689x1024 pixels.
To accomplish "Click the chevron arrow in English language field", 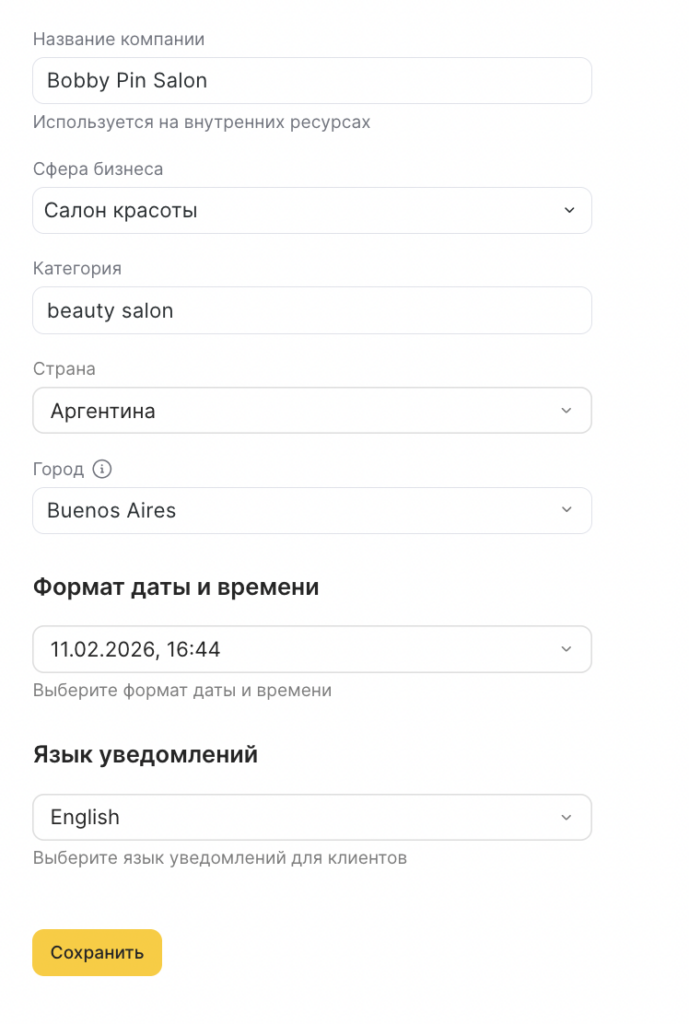I will pos(566,817).
